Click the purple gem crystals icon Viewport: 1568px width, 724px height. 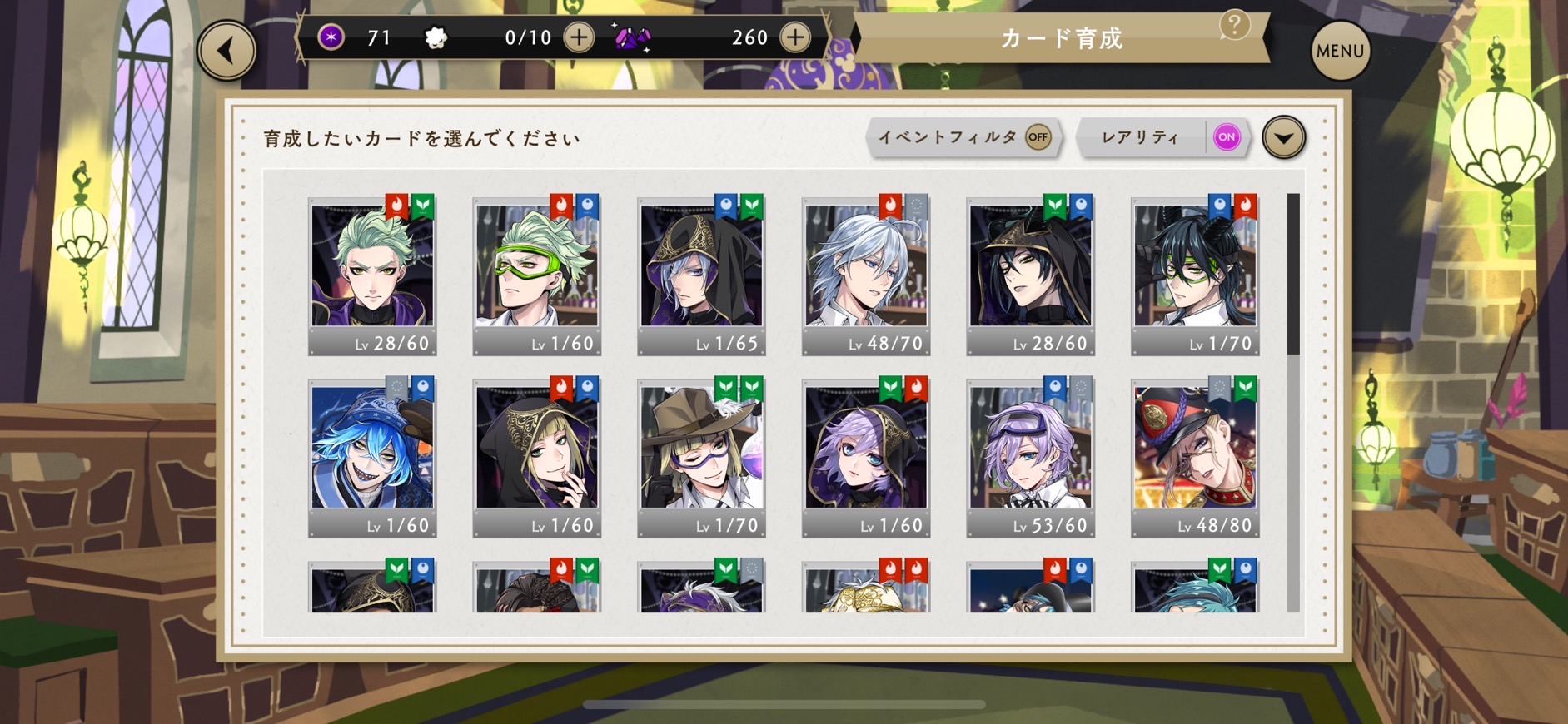pyautogui.click(x=633, y=37)
